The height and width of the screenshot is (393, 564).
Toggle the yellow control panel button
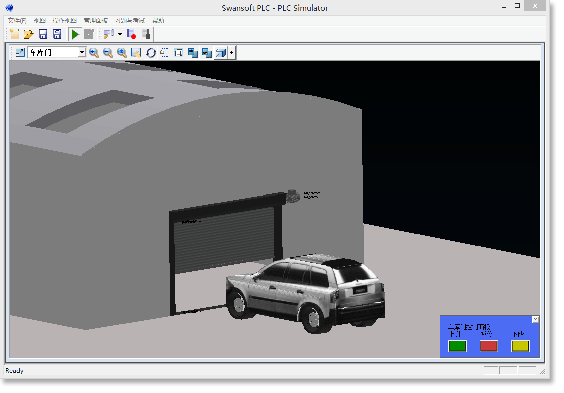520,346
